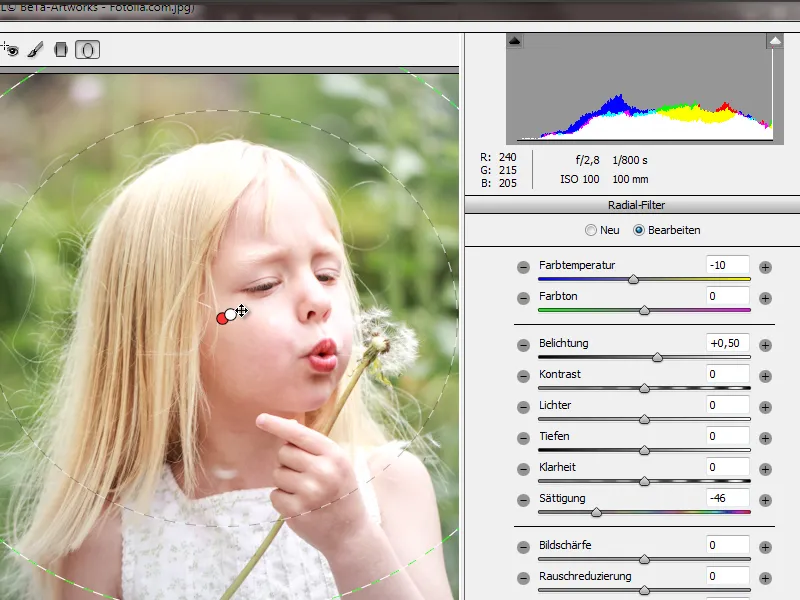
Task: Click the Radial-Filter panel header
Action: coord(633,205)
